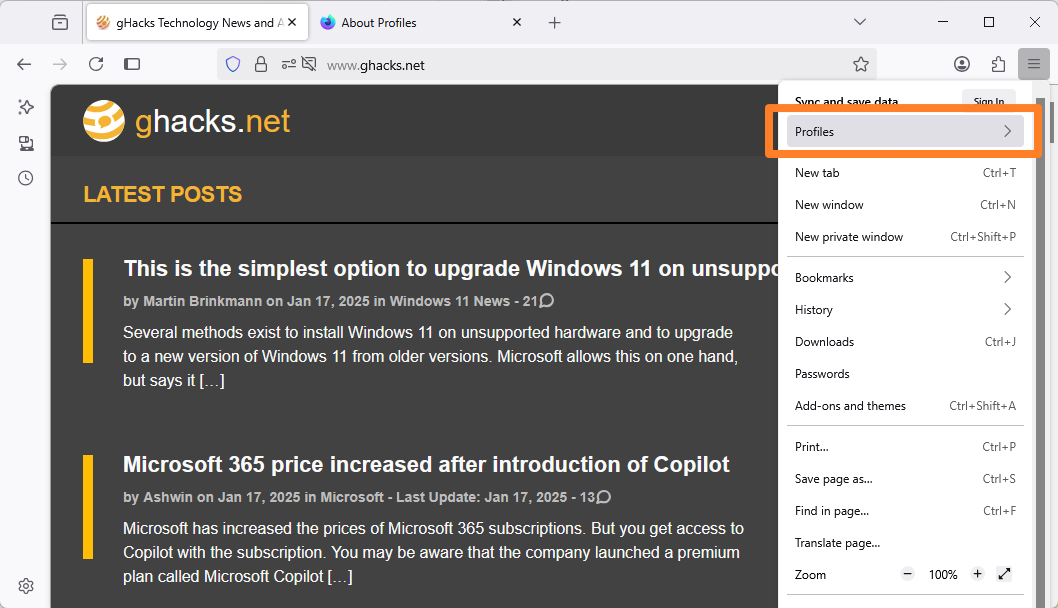Viewport: 1058px width, 608px height.
Task: Click the comment bubble on the Windows 11 post
Action: [547, 300]
